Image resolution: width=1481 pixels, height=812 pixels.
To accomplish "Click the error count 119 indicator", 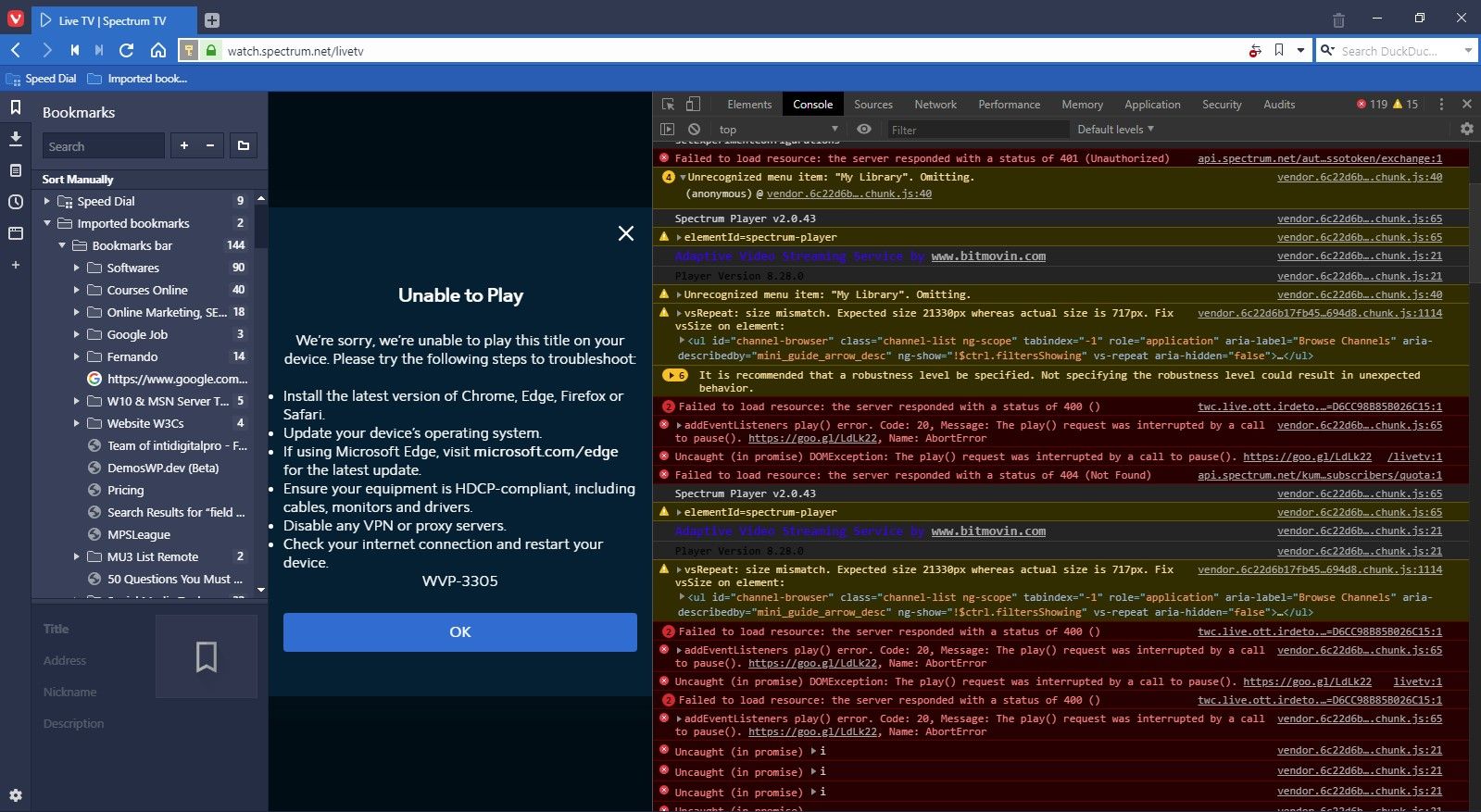I will click(1372, 105).
